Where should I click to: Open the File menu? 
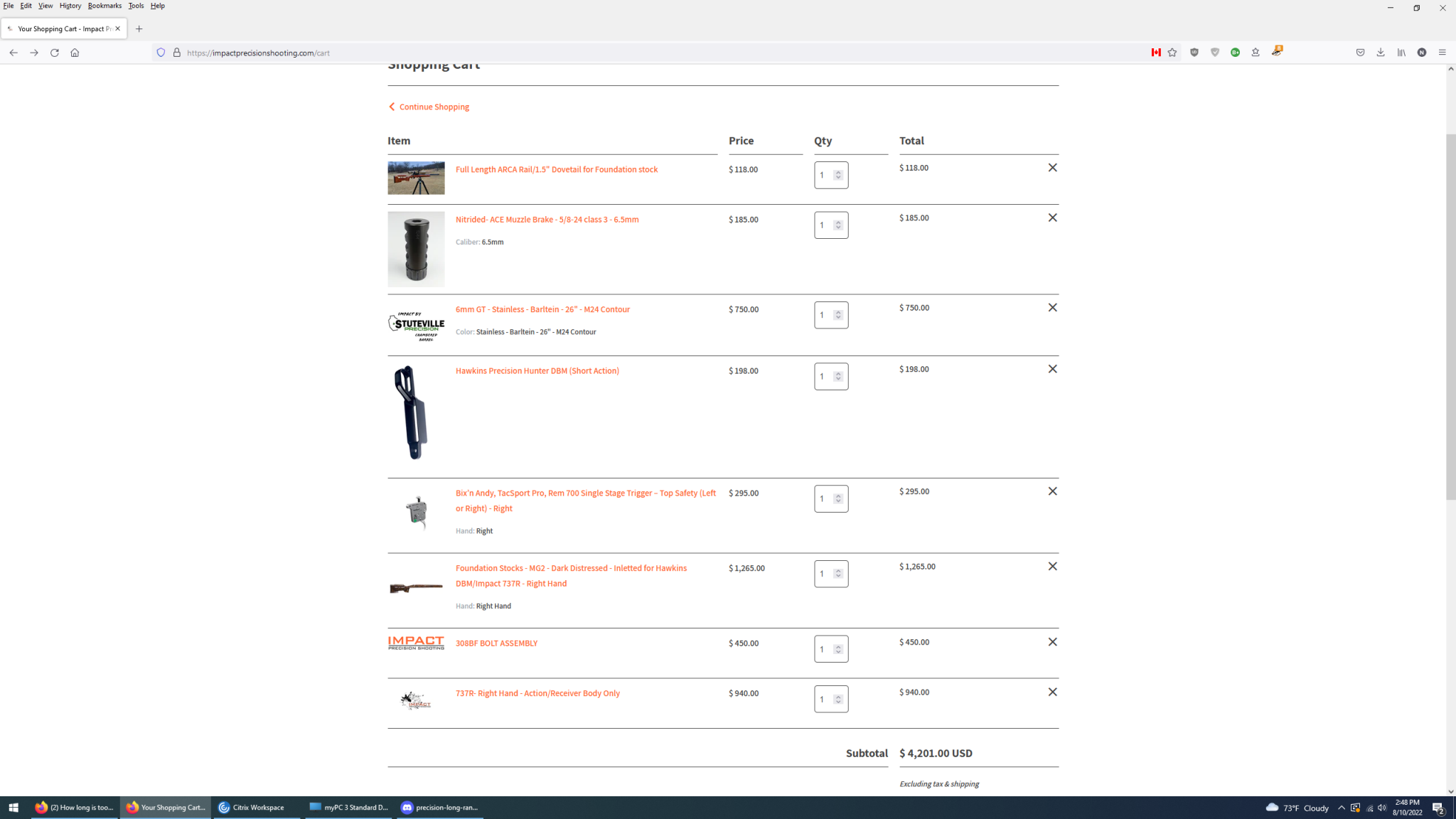[9, 6]
